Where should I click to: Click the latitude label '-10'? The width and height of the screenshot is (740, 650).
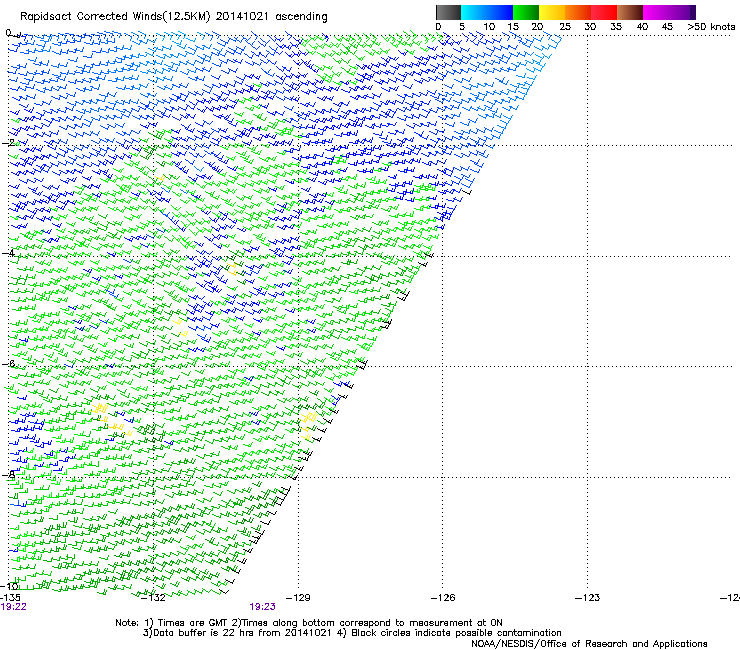point(9,586)
